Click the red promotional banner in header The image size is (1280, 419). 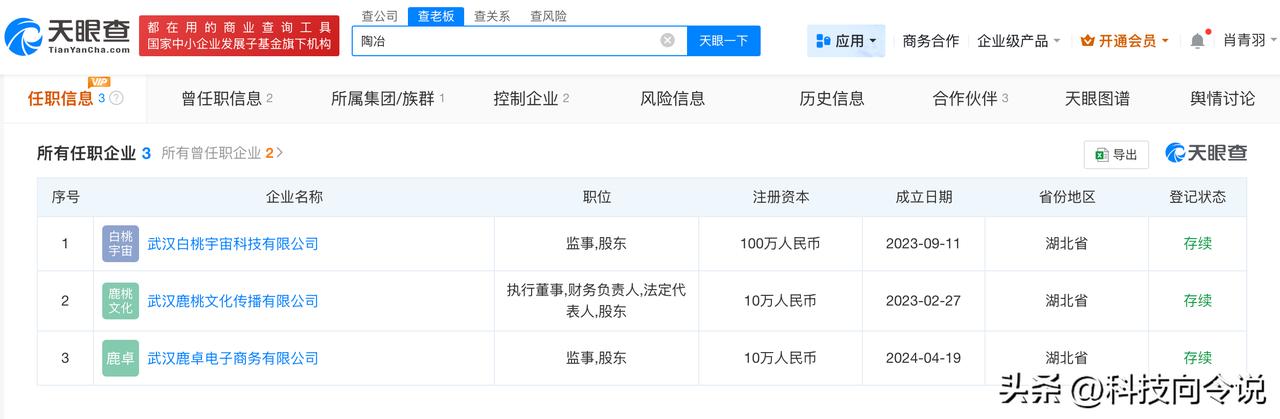pyautogui.click(x=240, y=37)
